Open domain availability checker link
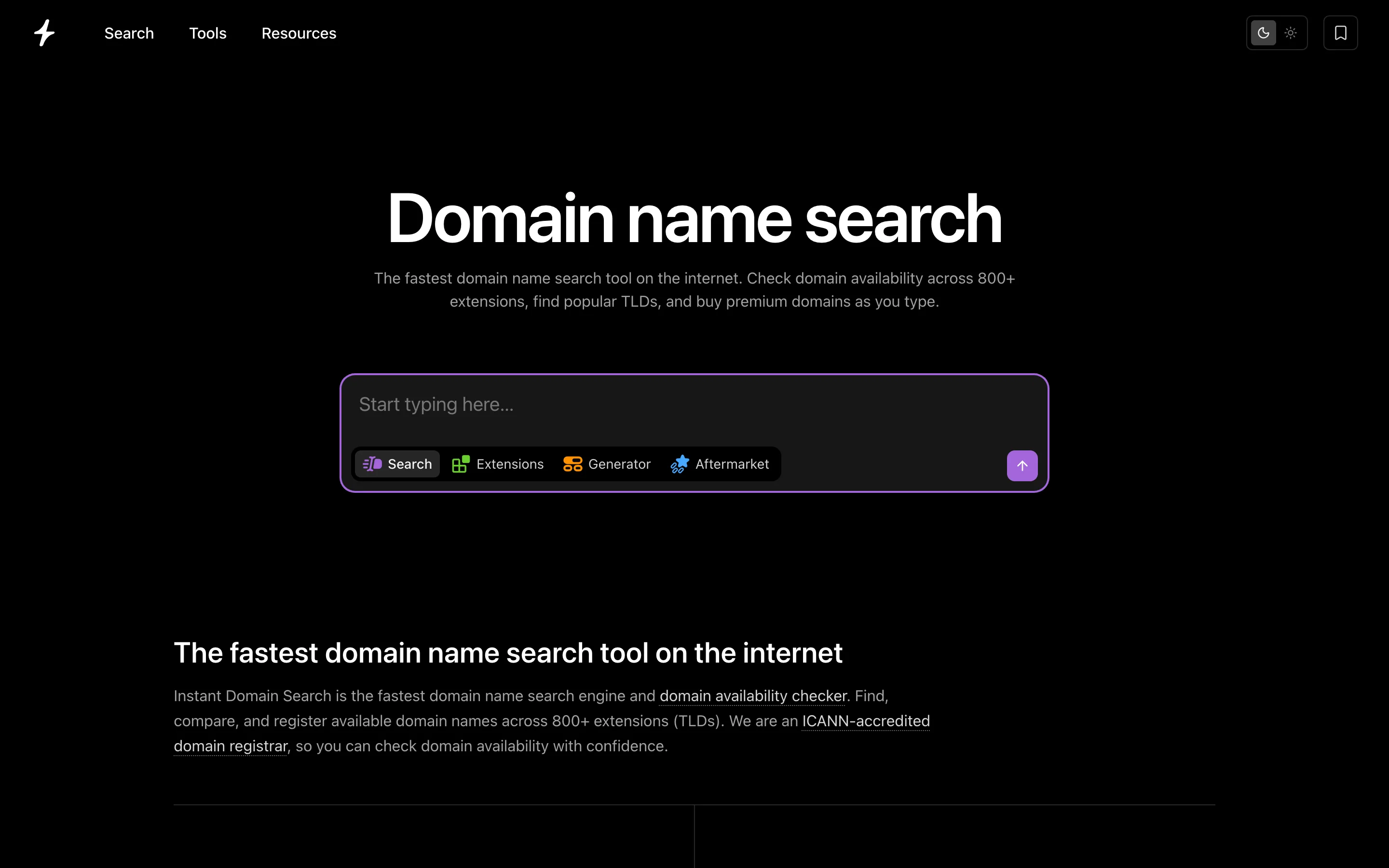 pyautogui.click(x=753, y=696)
